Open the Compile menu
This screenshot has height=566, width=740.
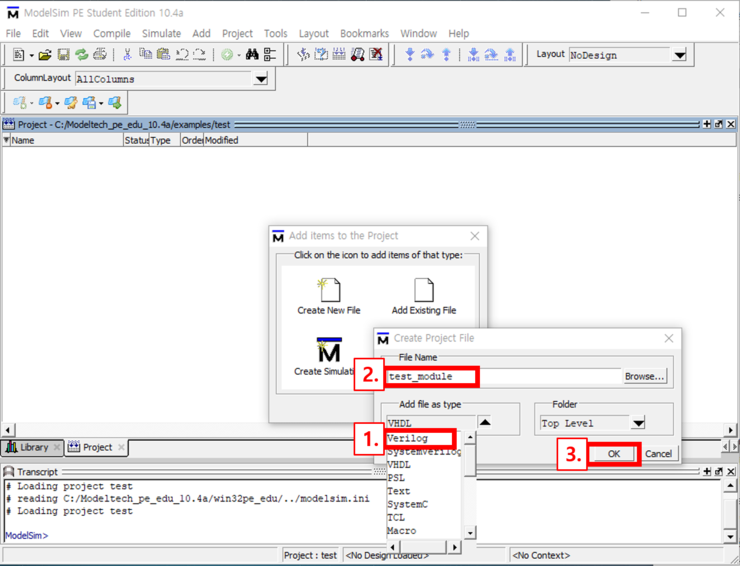112,34
